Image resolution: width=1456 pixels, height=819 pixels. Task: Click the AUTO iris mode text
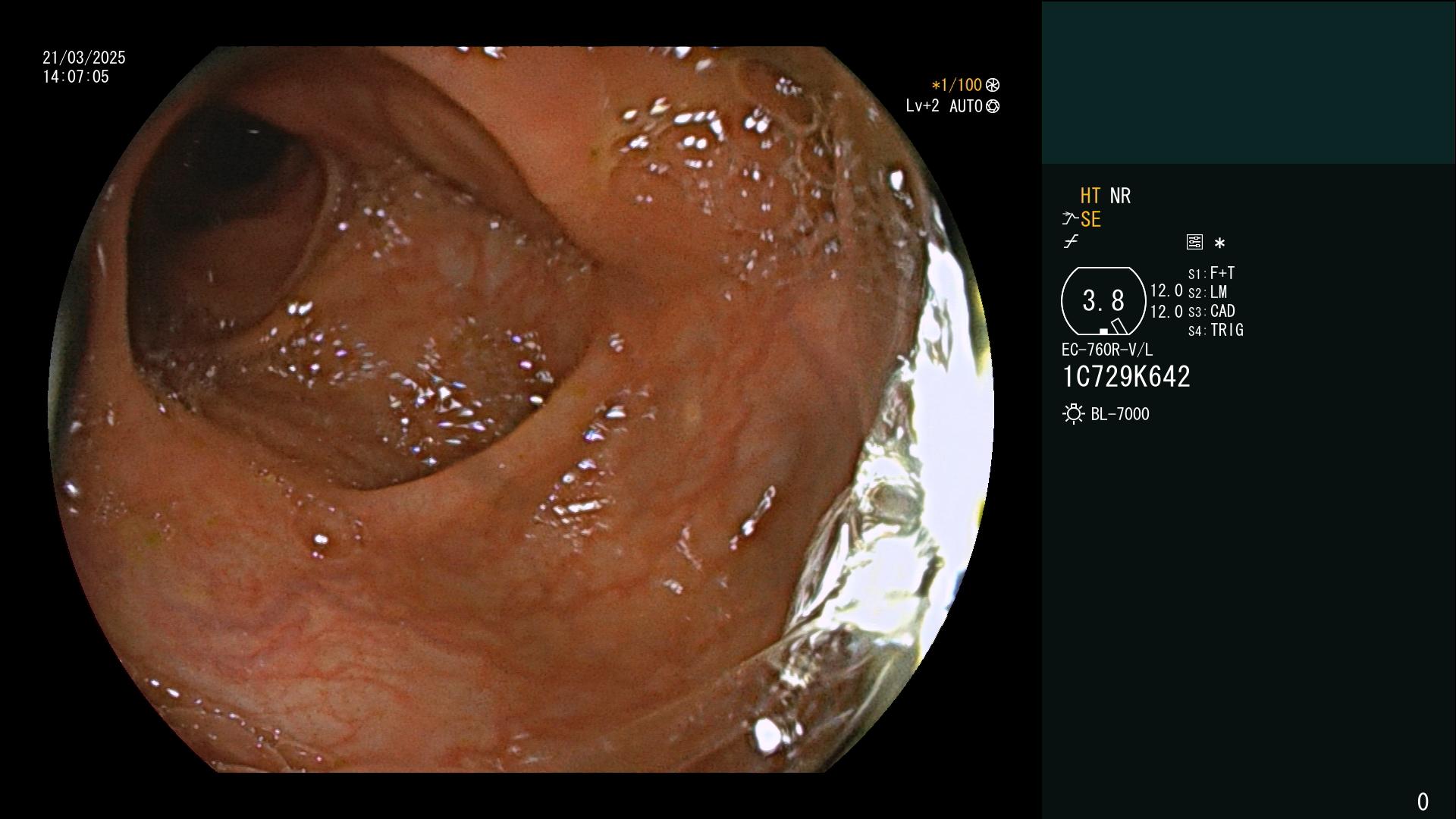pos(966,106)
